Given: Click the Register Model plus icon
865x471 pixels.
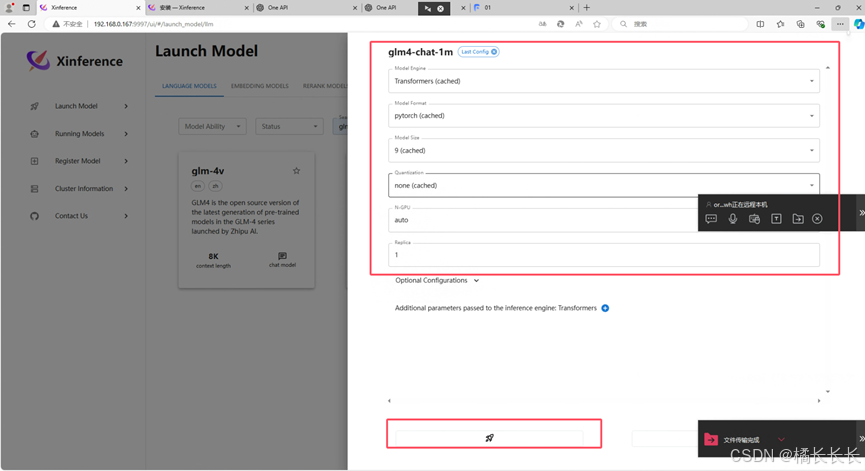Looking at the screenshot, I should click(x=35, y=161).
